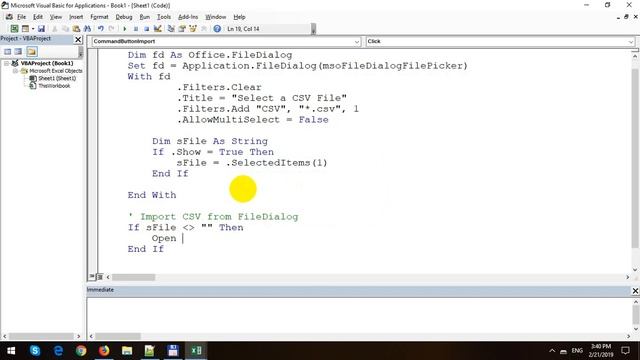Click View Code icon in Project panel
This screenshot has width=640, height=360.
[7, 51]
